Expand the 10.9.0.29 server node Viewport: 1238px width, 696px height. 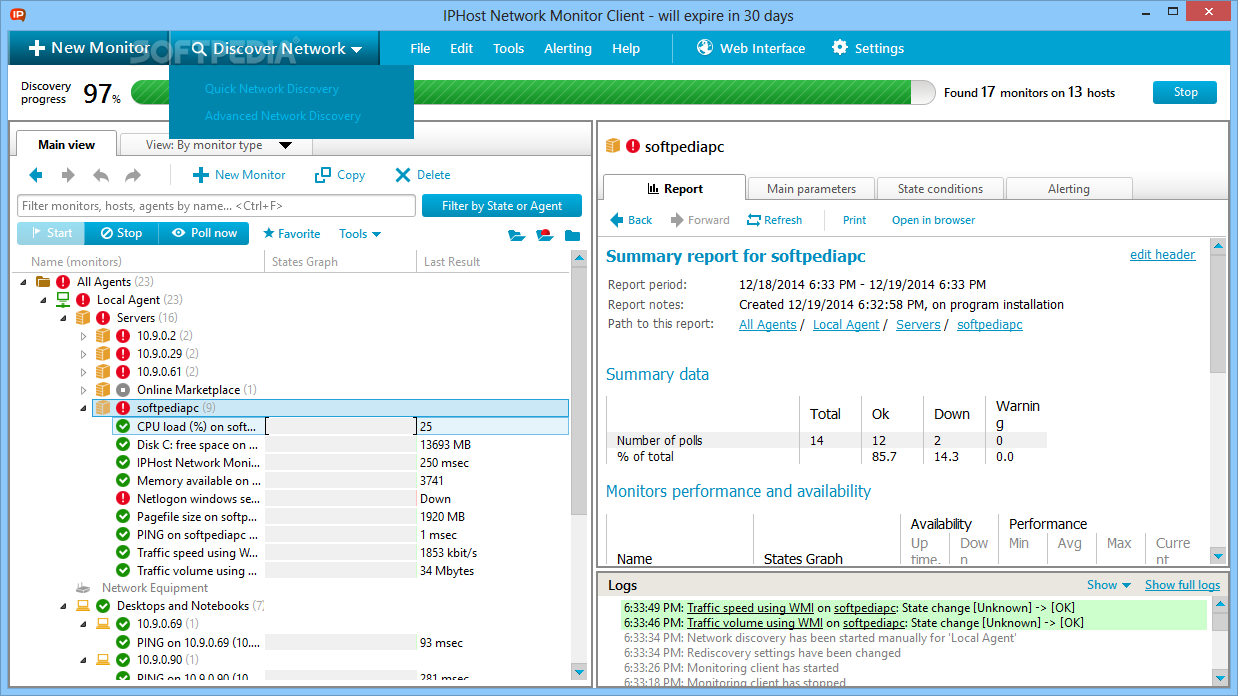[84, 354]
